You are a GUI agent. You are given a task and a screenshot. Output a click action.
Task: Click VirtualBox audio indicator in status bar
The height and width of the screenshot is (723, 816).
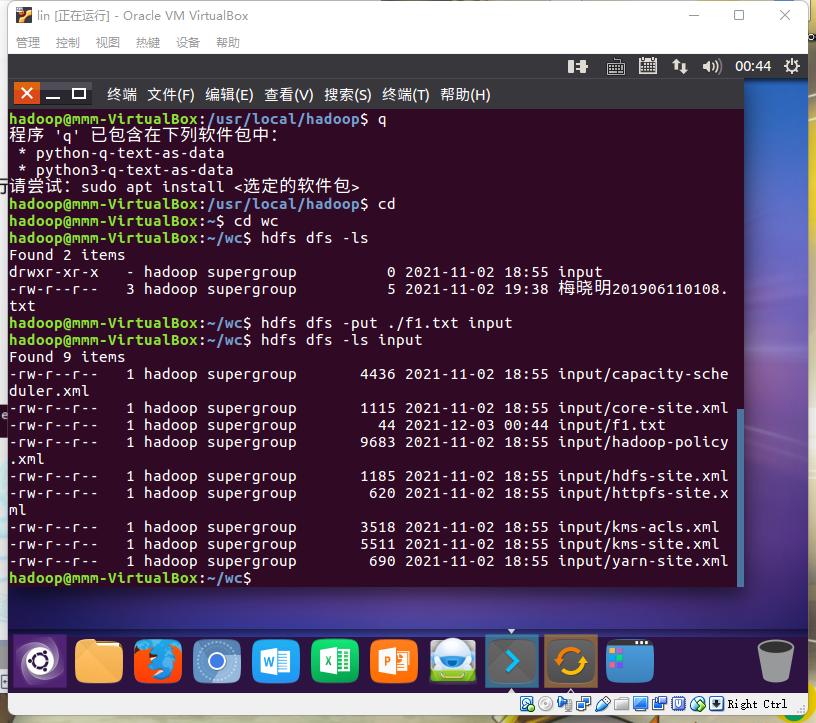tap(564, 704)
